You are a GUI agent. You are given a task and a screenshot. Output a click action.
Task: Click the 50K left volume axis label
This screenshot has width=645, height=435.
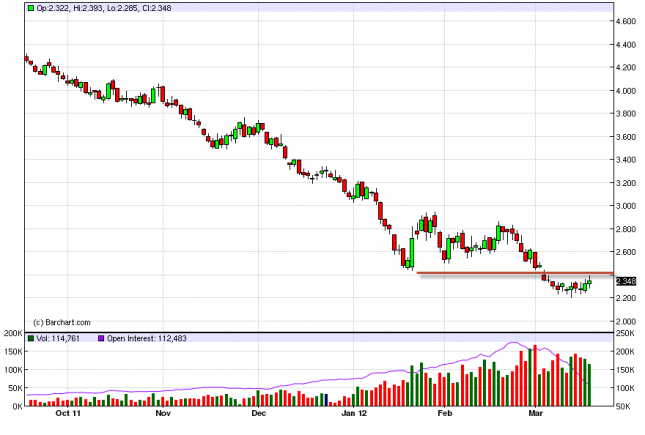(x=15, y=388)
